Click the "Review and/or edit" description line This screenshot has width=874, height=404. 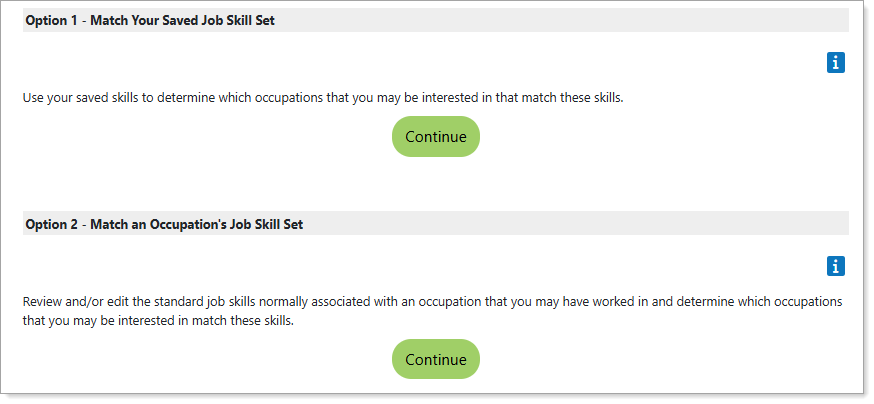pyautogui.click(x=432, y=301)
